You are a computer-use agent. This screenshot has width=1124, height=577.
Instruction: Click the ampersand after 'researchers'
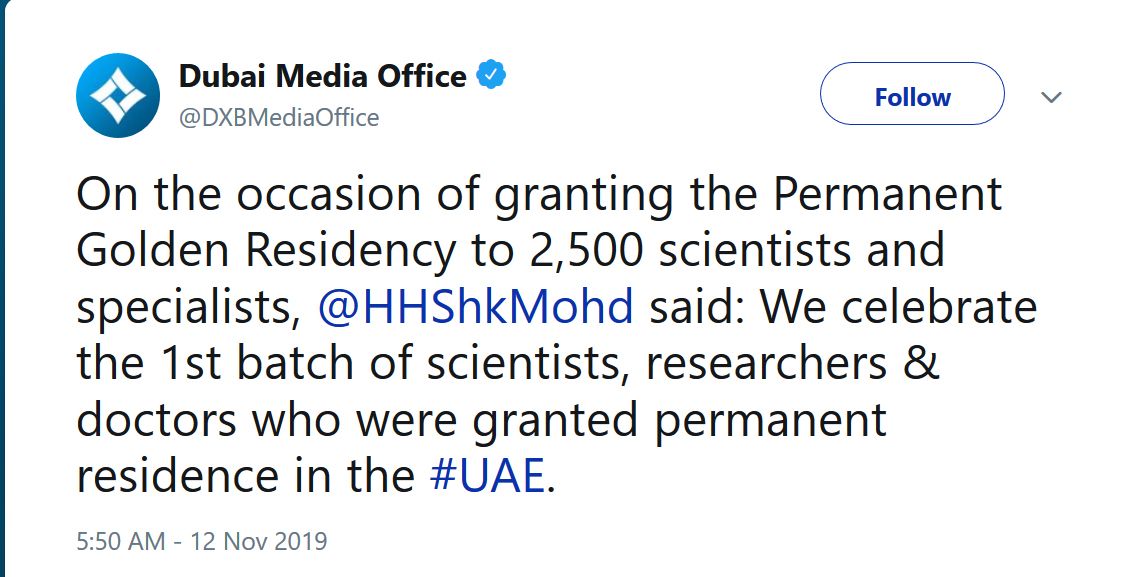(x=922, y=364)
